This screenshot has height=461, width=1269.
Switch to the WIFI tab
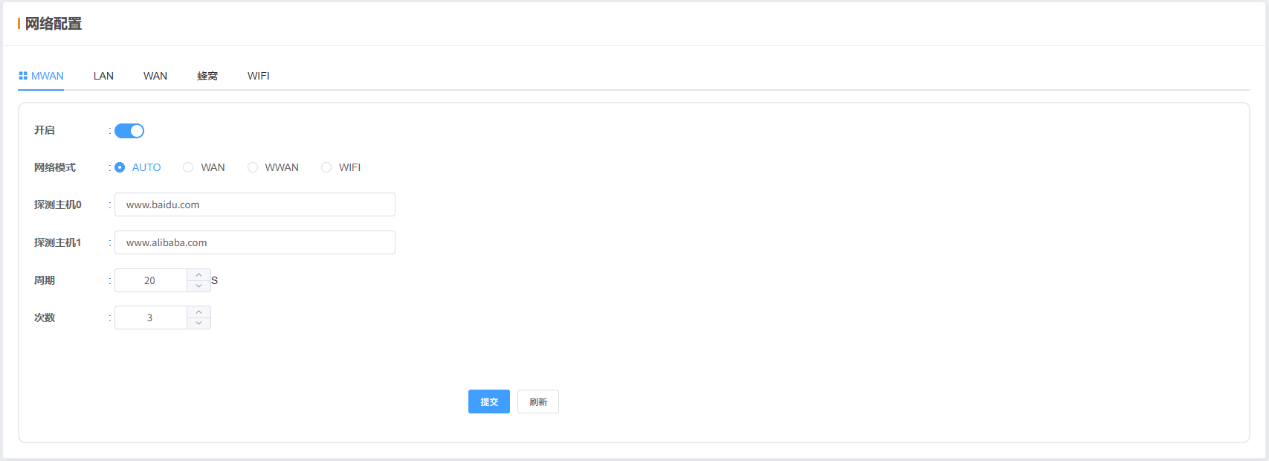258,76
